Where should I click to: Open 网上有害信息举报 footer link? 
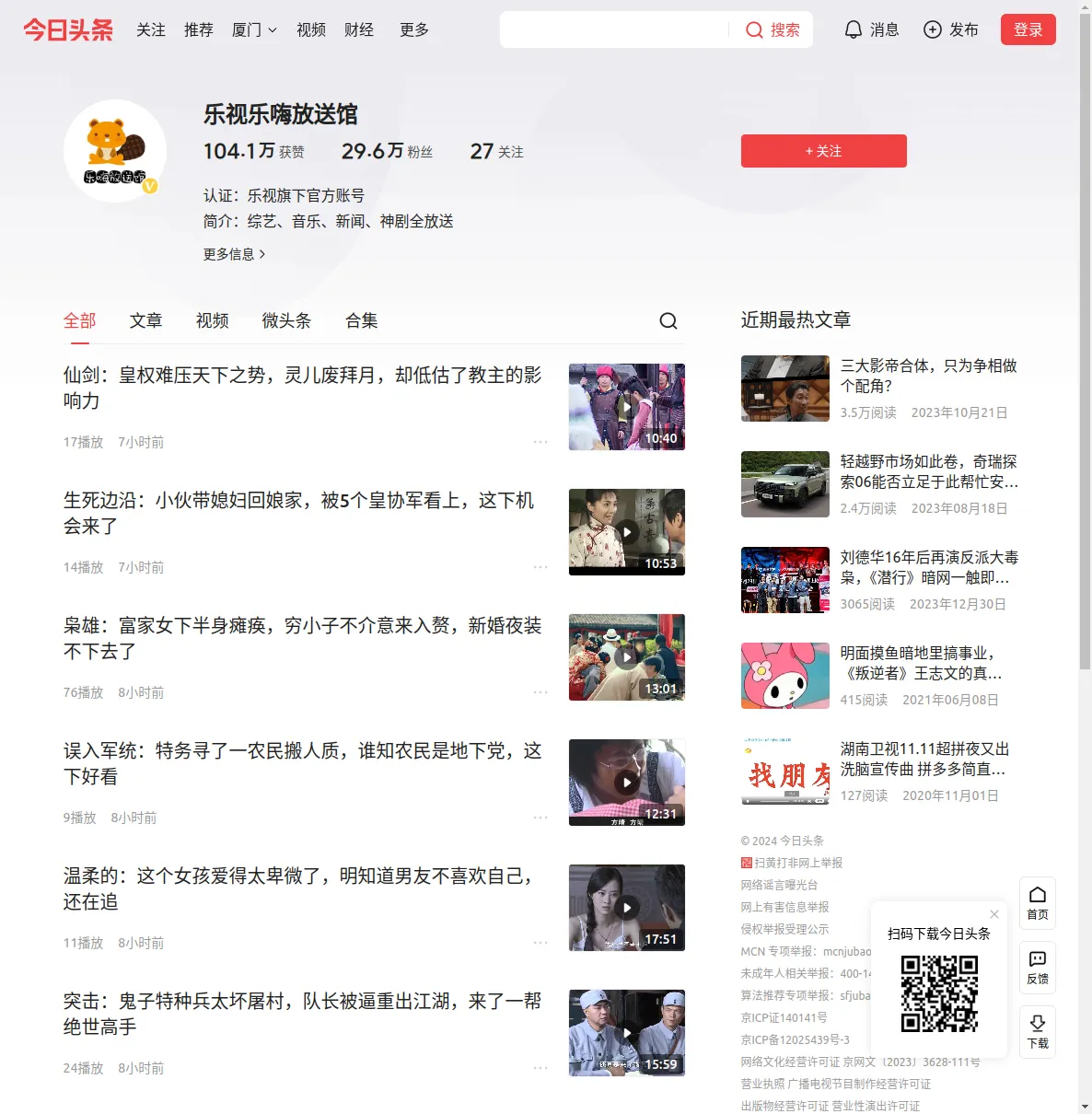click(x=784, y=907)
